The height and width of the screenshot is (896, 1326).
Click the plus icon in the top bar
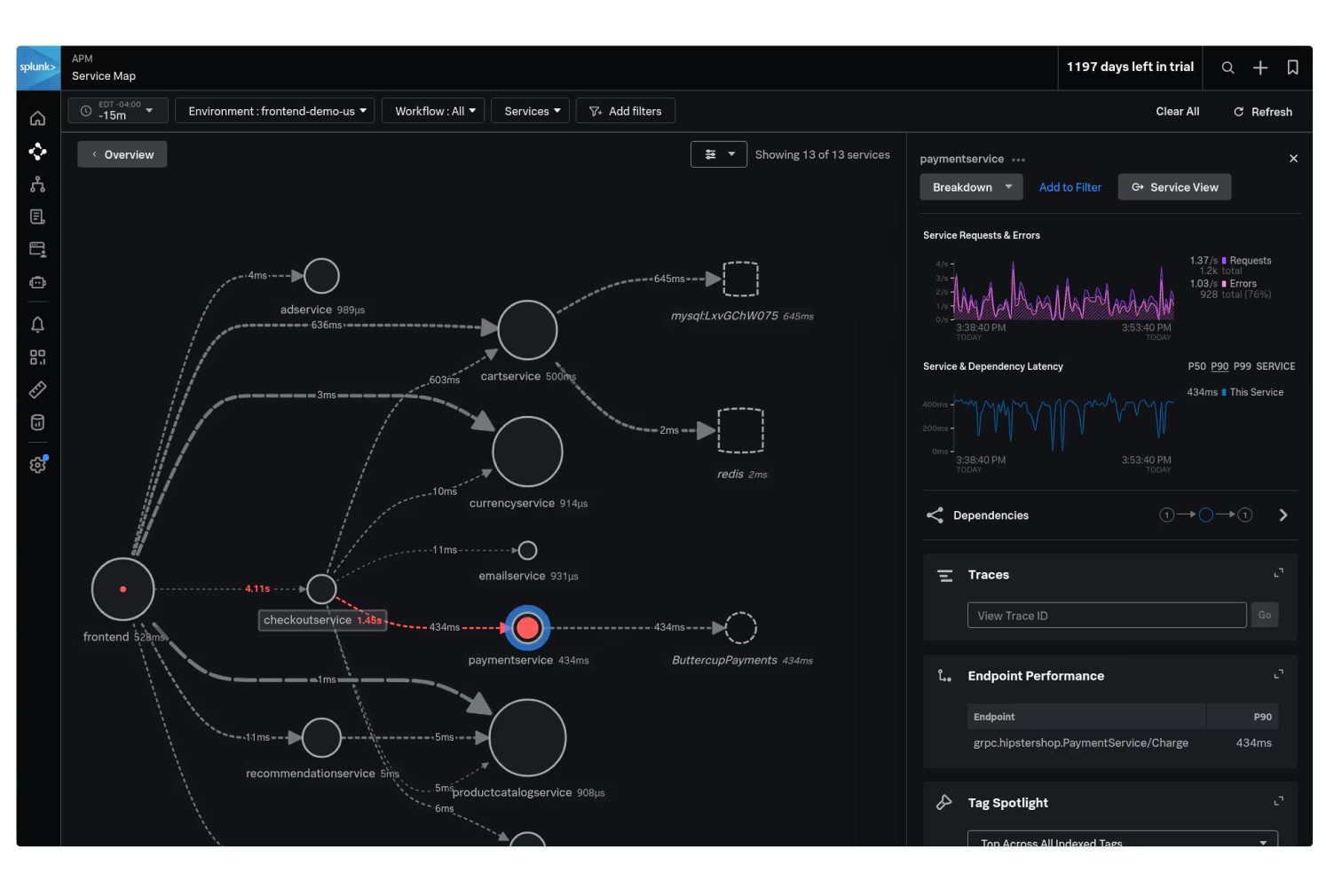(x=1259, y=68)
